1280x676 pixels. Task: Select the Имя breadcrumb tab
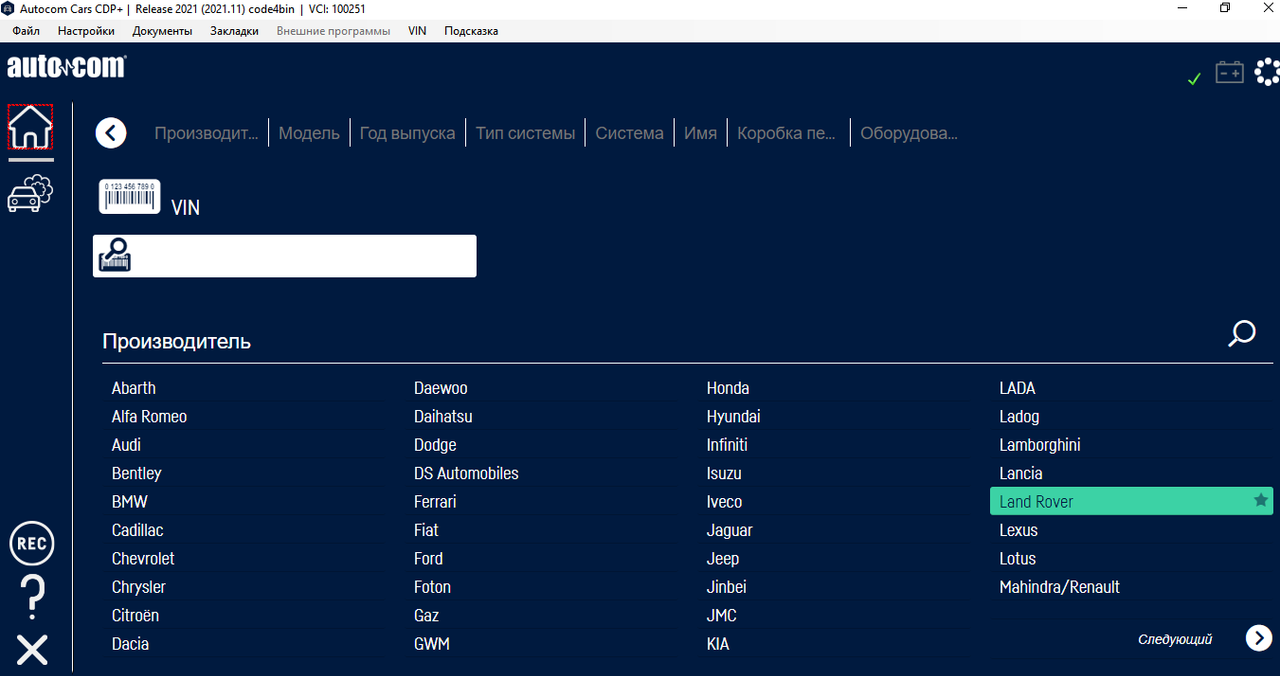tap(700, 133)
